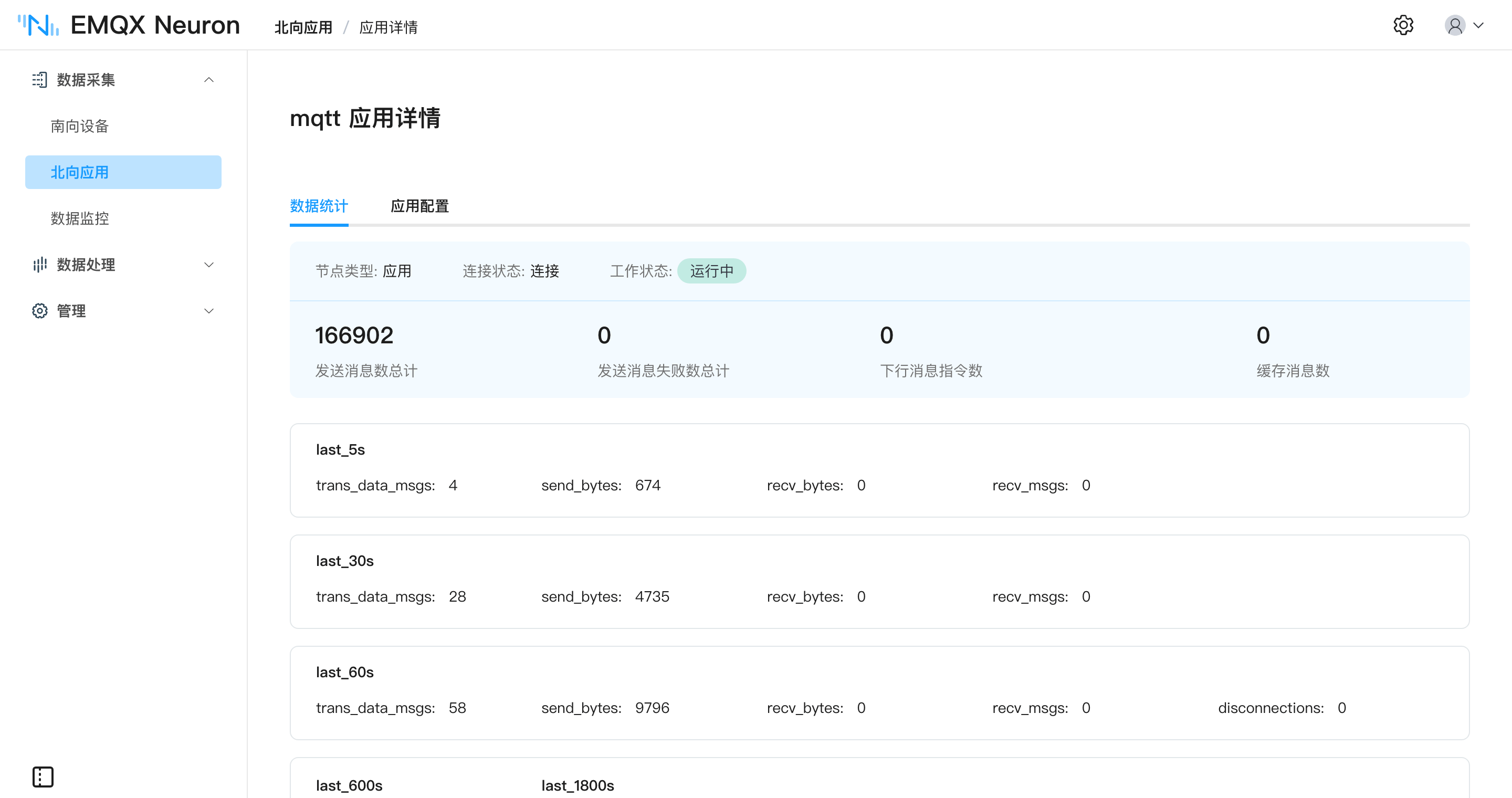Click the mqtt 应用详情 page title
The image size is (1512, 798).
tap(365, 118)
